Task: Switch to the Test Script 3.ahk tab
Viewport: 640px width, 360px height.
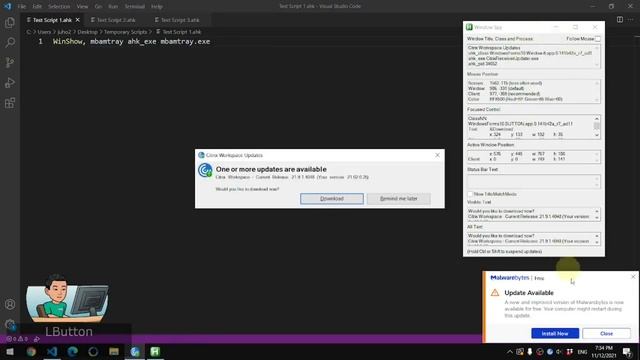Action: [x=180, y=20]
